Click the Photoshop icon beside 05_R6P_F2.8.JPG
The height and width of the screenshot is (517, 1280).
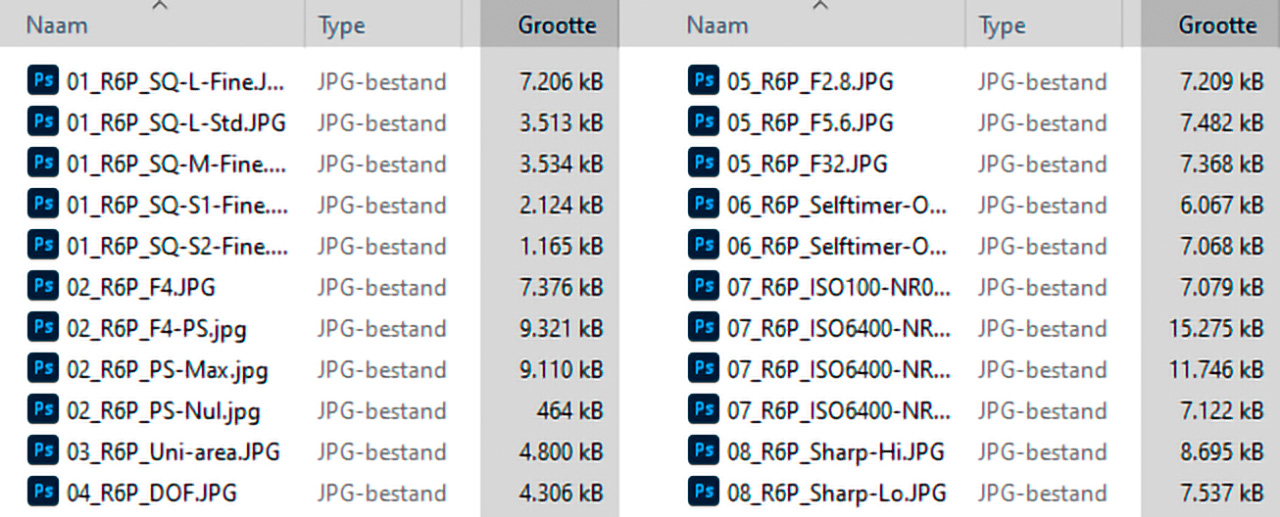(x=703, y=81)
